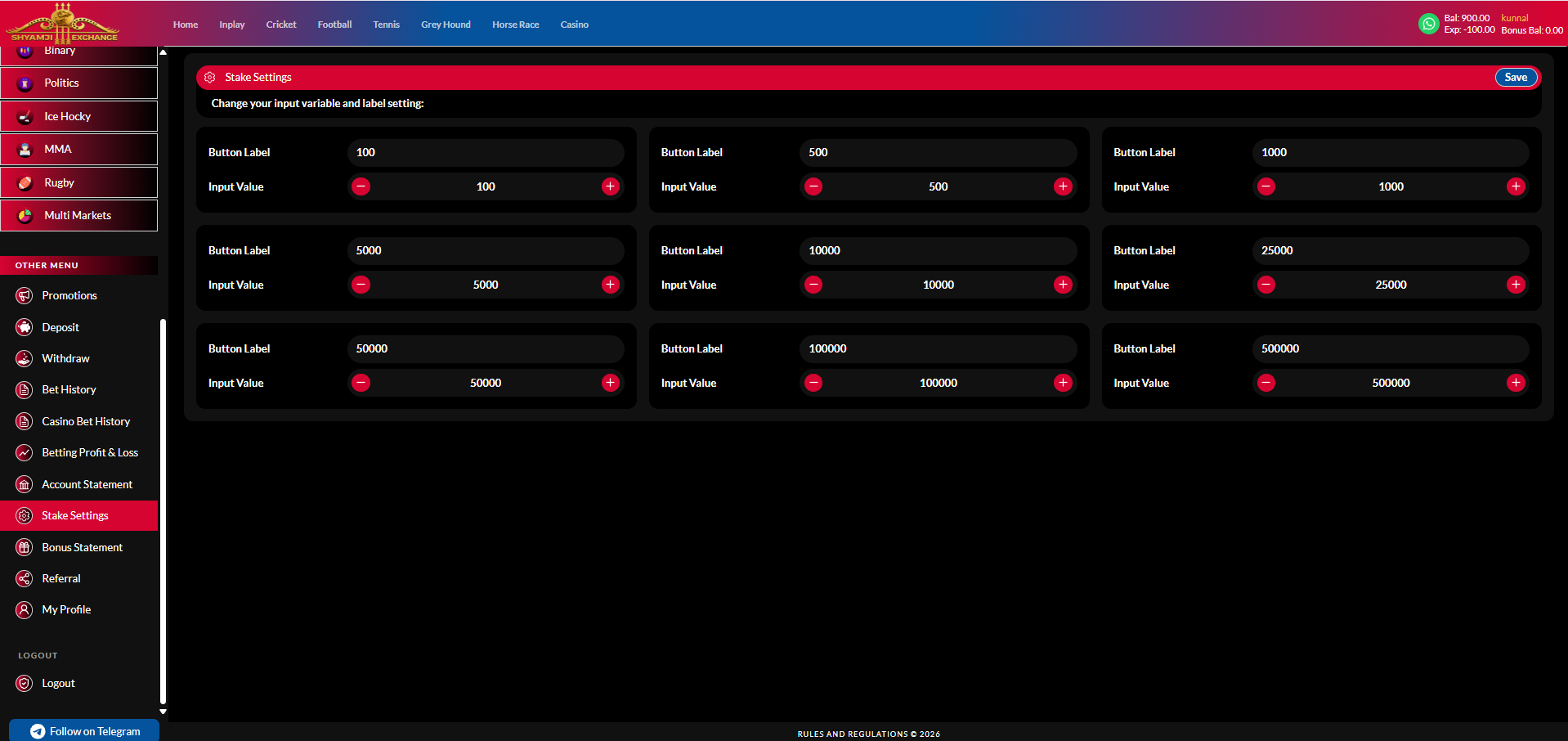Increase the 50000 input value
The width and height of the screenshot is (1568, 741).
pos(611,383)
